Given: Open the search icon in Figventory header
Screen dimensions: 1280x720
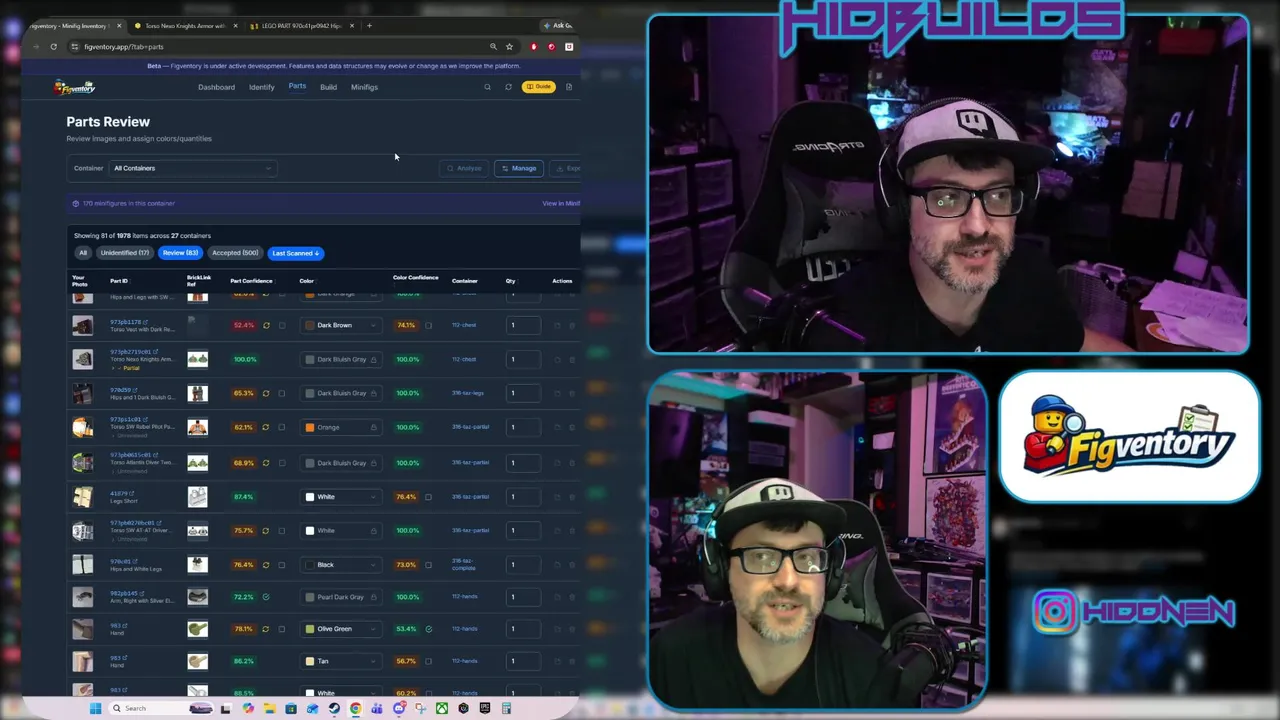Looking at the screenshot, I should click(487, 87).
